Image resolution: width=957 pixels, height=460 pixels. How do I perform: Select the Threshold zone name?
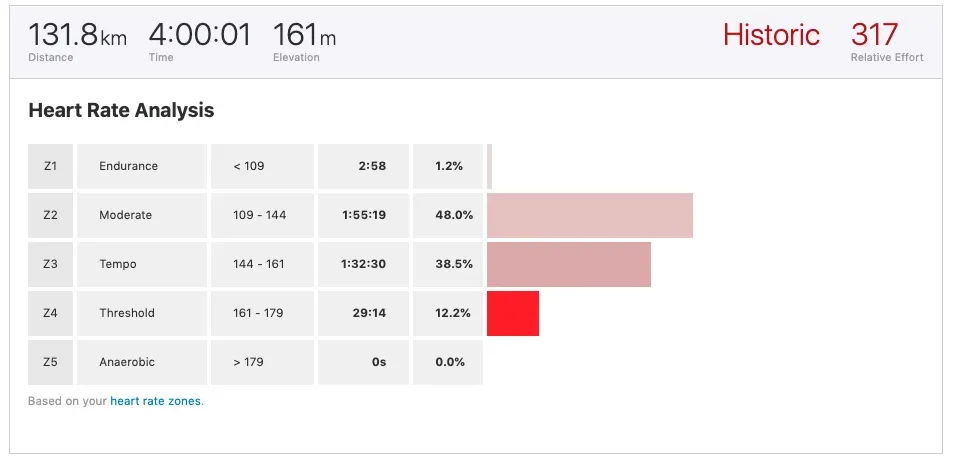(127, 313)
